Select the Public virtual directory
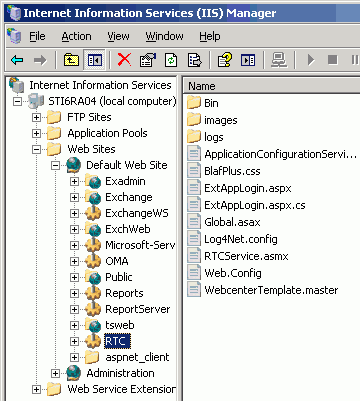Screen dimensions: 360x401 pos(119,277)
